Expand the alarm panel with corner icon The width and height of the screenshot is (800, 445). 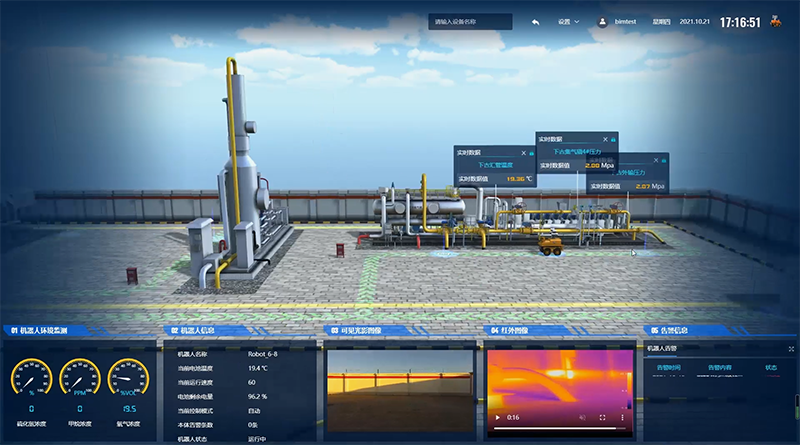pyautogui.click(x=791, y=349)
